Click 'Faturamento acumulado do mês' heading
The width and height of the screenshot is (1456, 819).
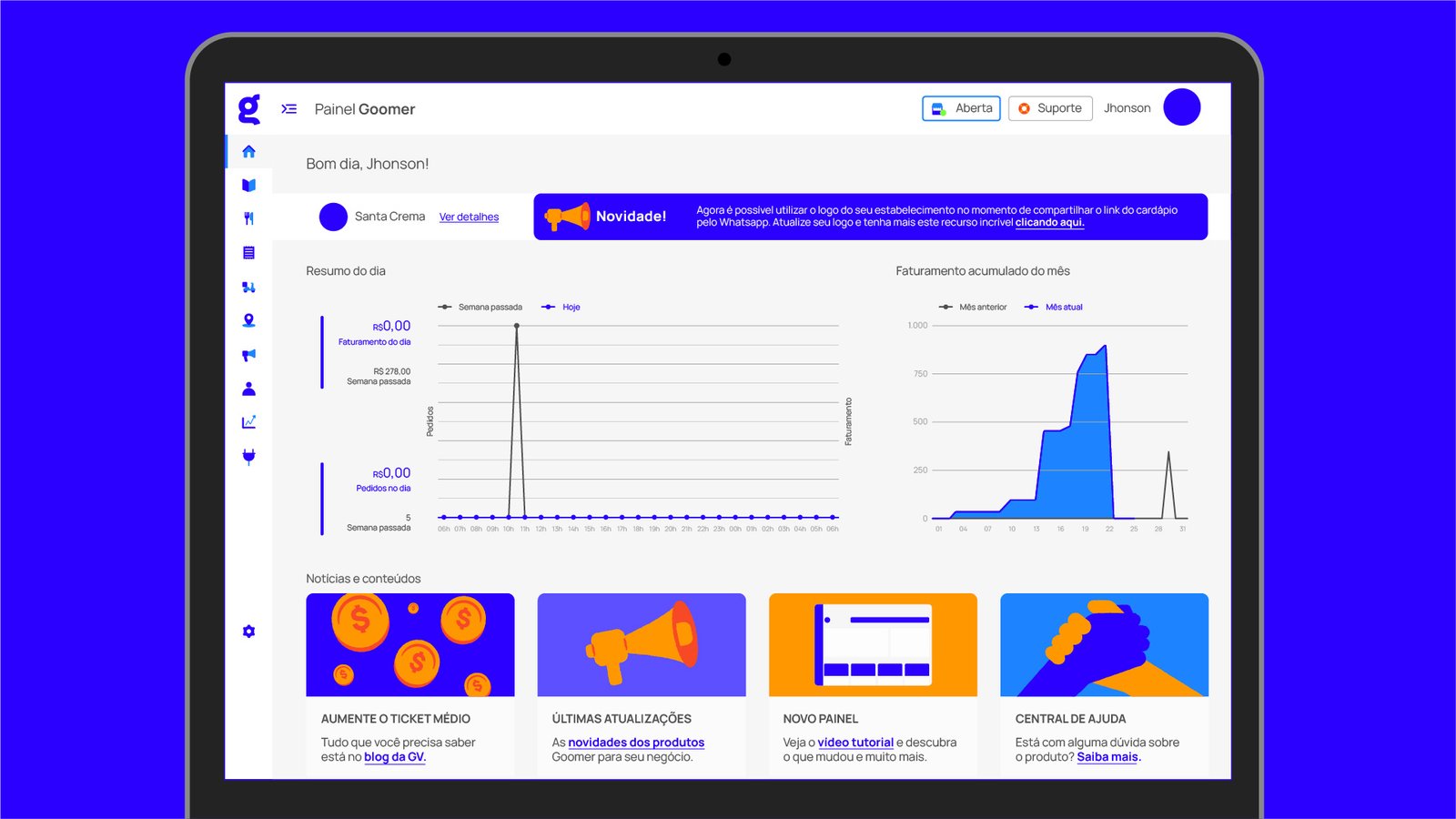click(x=983, y=271)
